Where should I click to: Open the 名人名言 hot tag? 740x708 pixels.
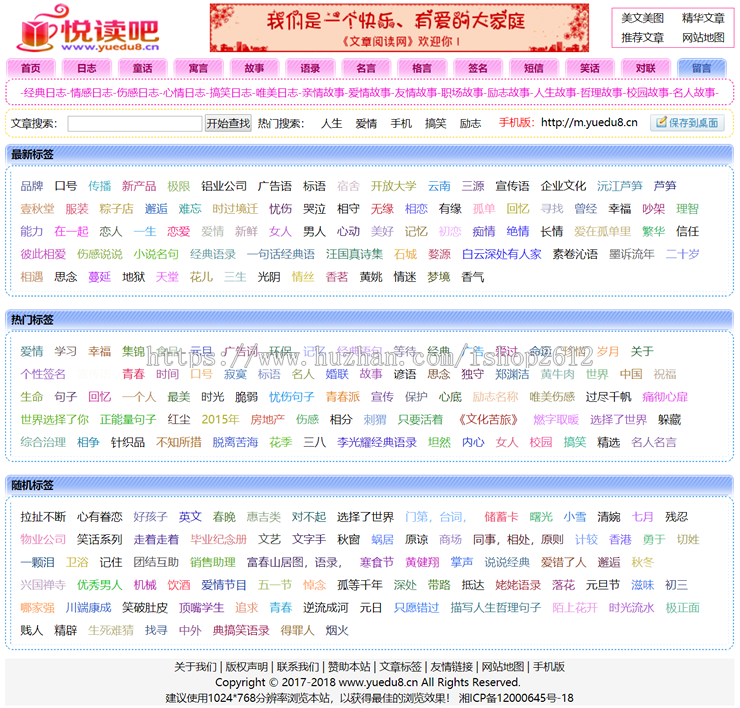(654, 442)
